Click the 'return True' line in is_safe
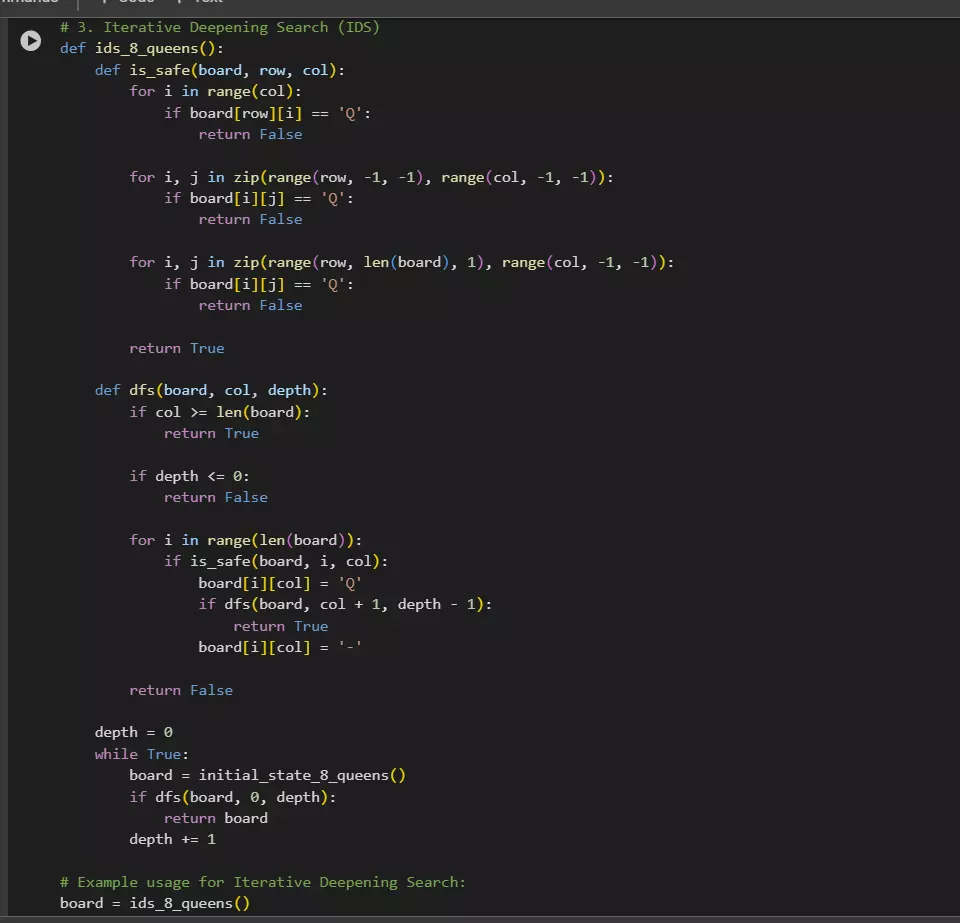The image size is (960, 923). pyautogui.click(x=176, y=348)
